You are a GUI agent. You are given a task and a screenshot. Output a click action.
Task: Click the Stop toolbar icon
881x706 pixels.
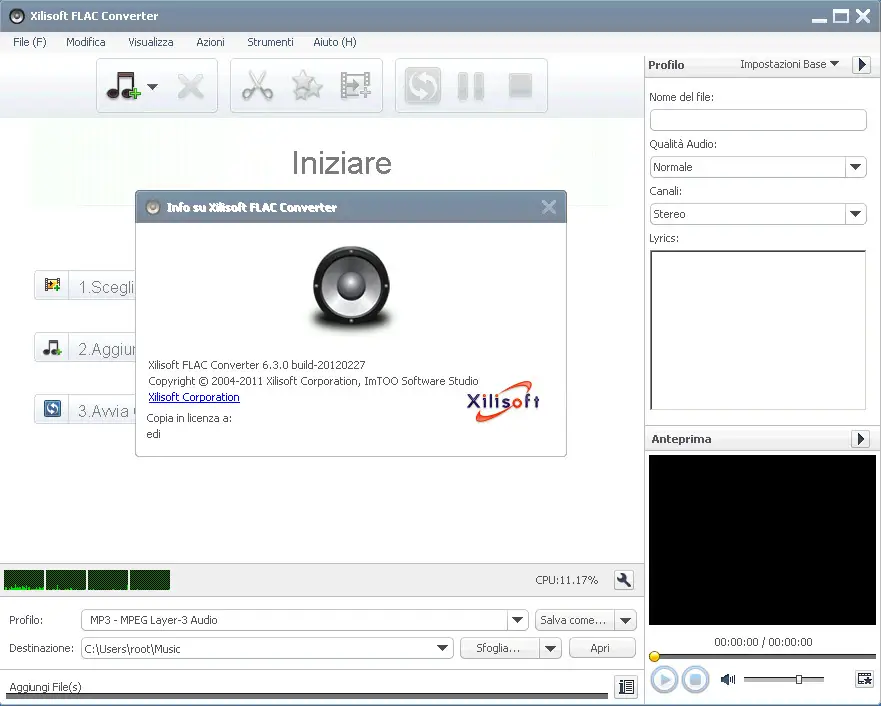coord(520,86)
